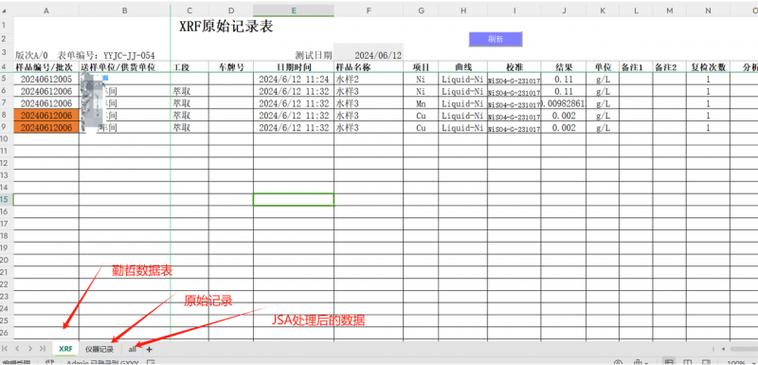Click the 送样单位/供货单位 header cell

coord(125,67)
